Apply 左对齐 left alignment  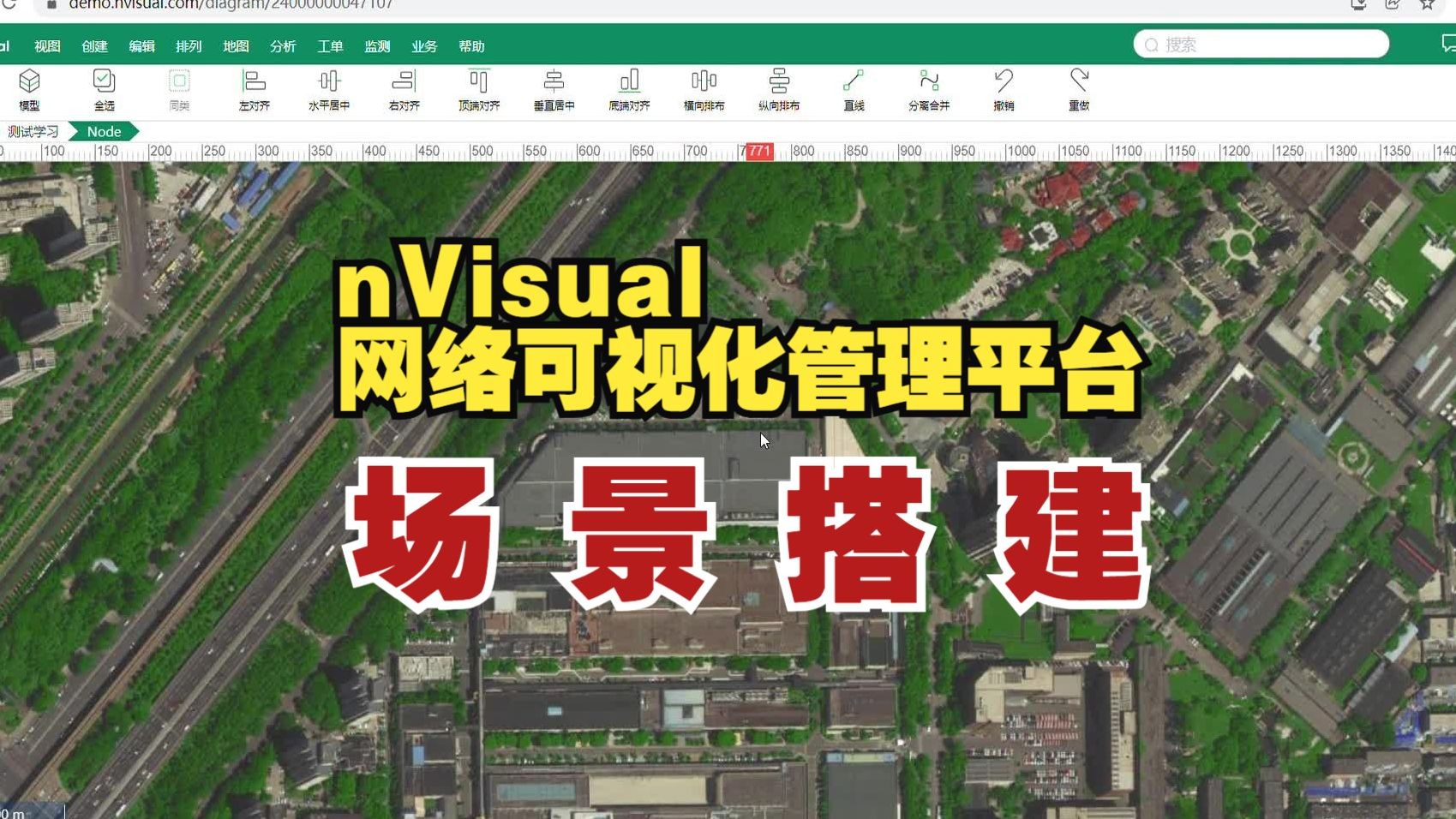(x=255, y=89)
